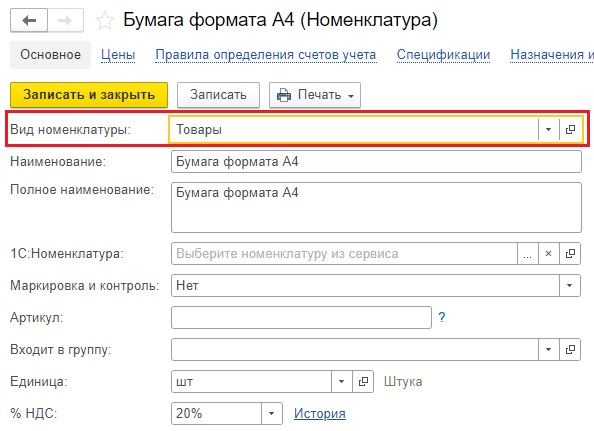The width and height of the screenshot is (594, 431).
Task: Open the 1С:Номенклатура selection via ellipsis button
Action: (527, 254)
